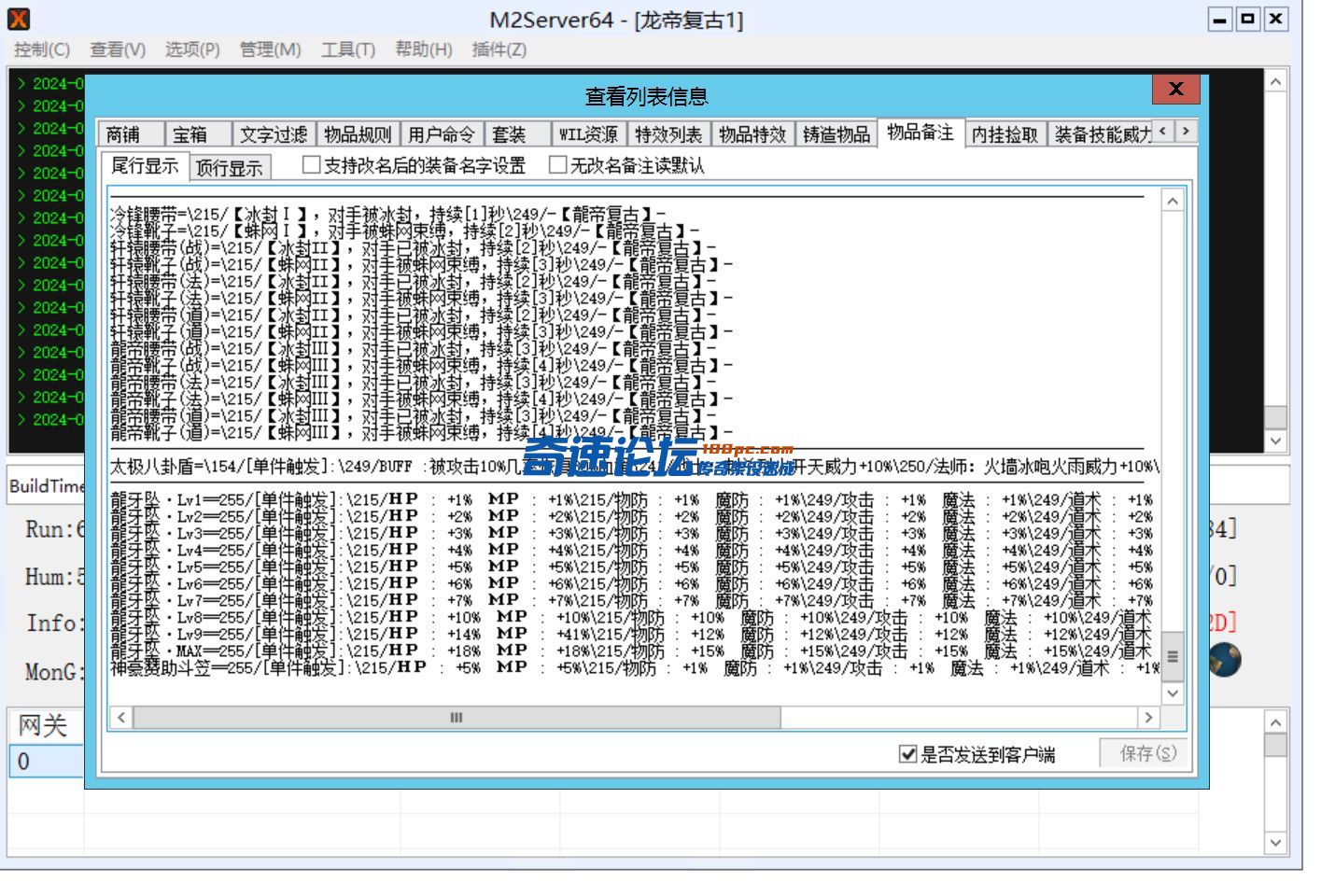The width and height of the screenshot is (1321, 896).
Task: Switch to the 商铺 tab
Action: click(132, 134)
